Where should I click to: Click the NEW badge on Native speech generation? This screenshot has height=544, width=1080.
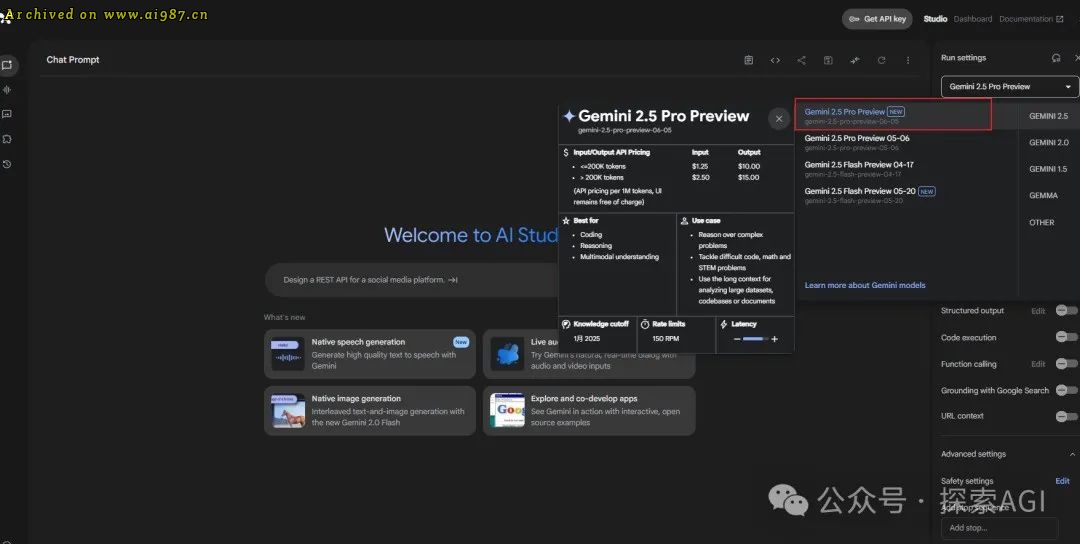461,342
